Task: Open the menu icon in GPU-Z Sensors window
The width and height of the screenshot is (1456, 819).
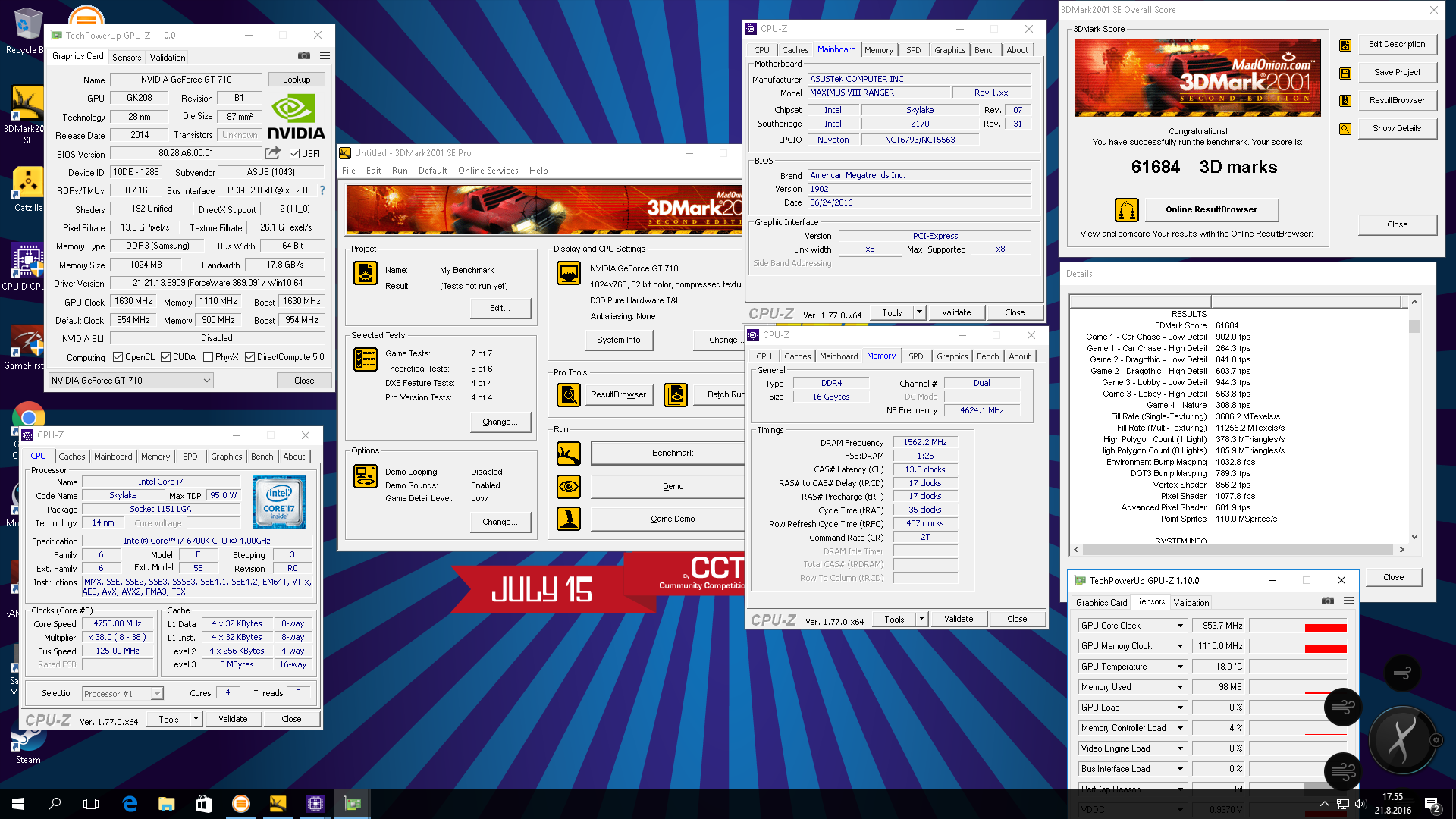Action: pos(1348,601)
